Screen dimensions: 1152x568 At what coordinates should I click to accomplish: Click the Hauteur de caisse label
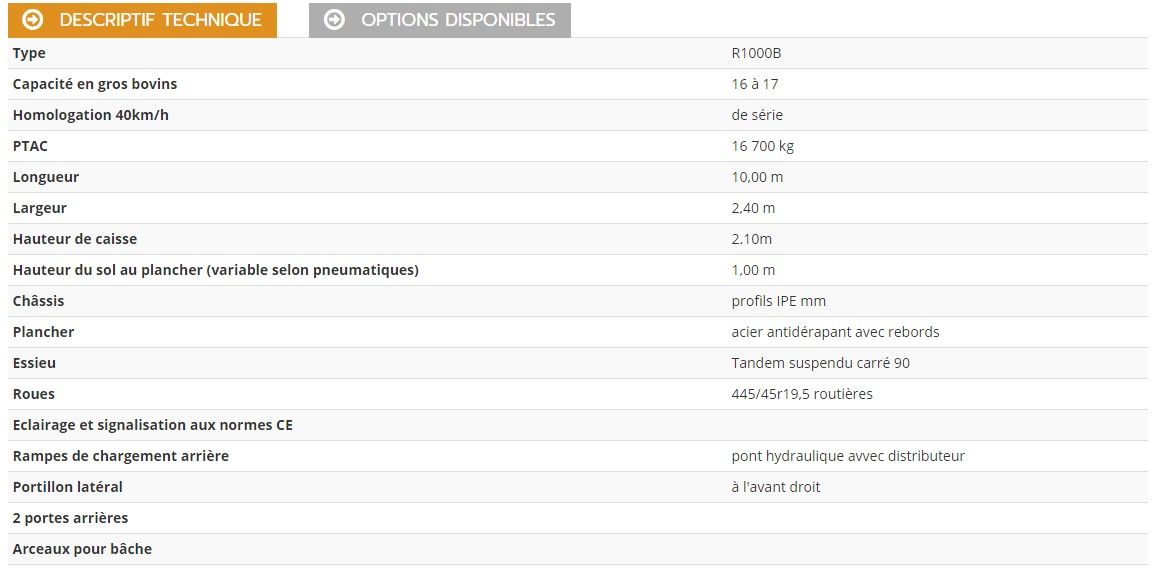point(75,239)
